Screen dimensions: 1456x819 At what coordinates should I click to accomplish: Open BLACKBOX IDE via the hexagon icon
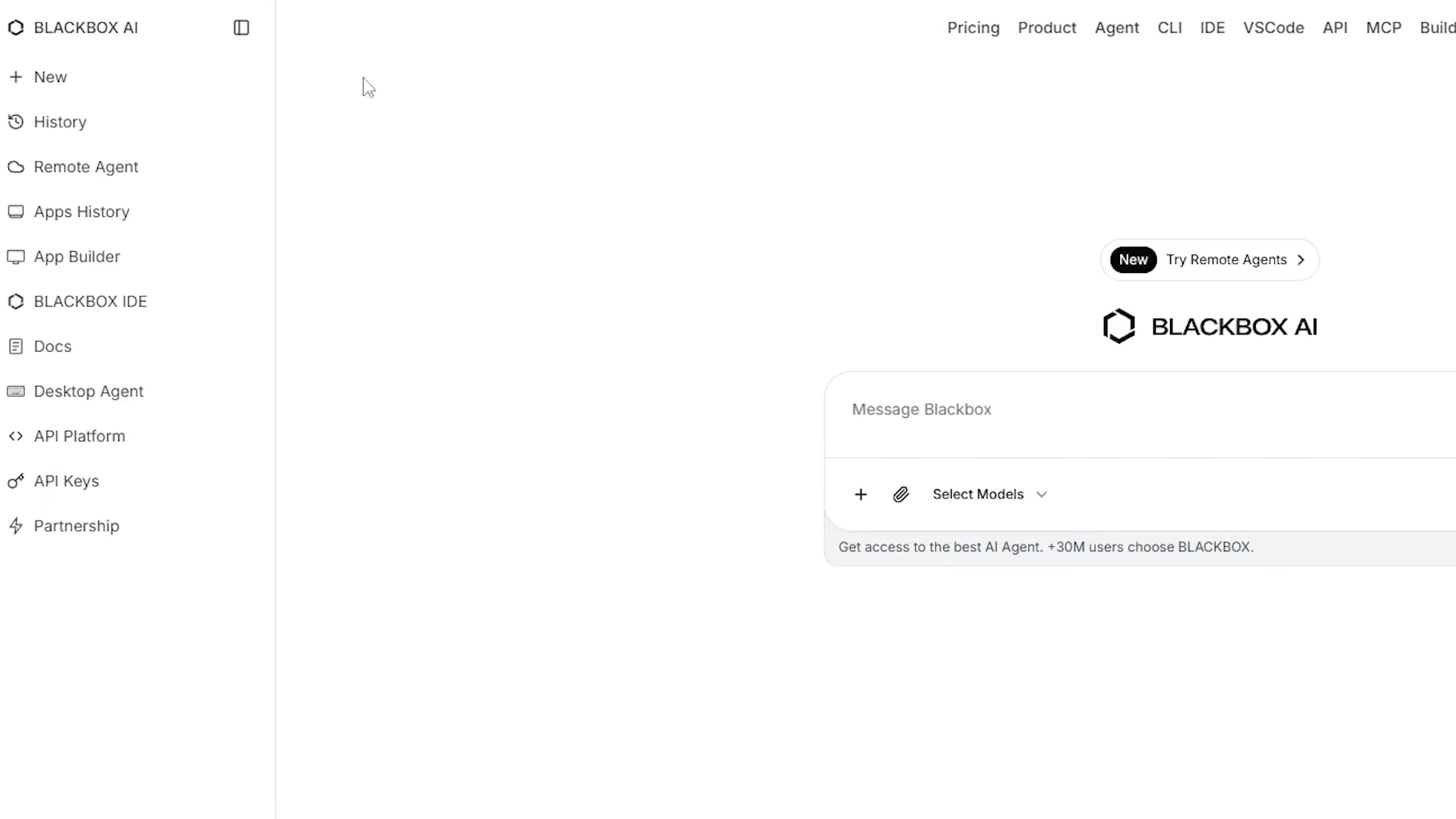(16, 302)
